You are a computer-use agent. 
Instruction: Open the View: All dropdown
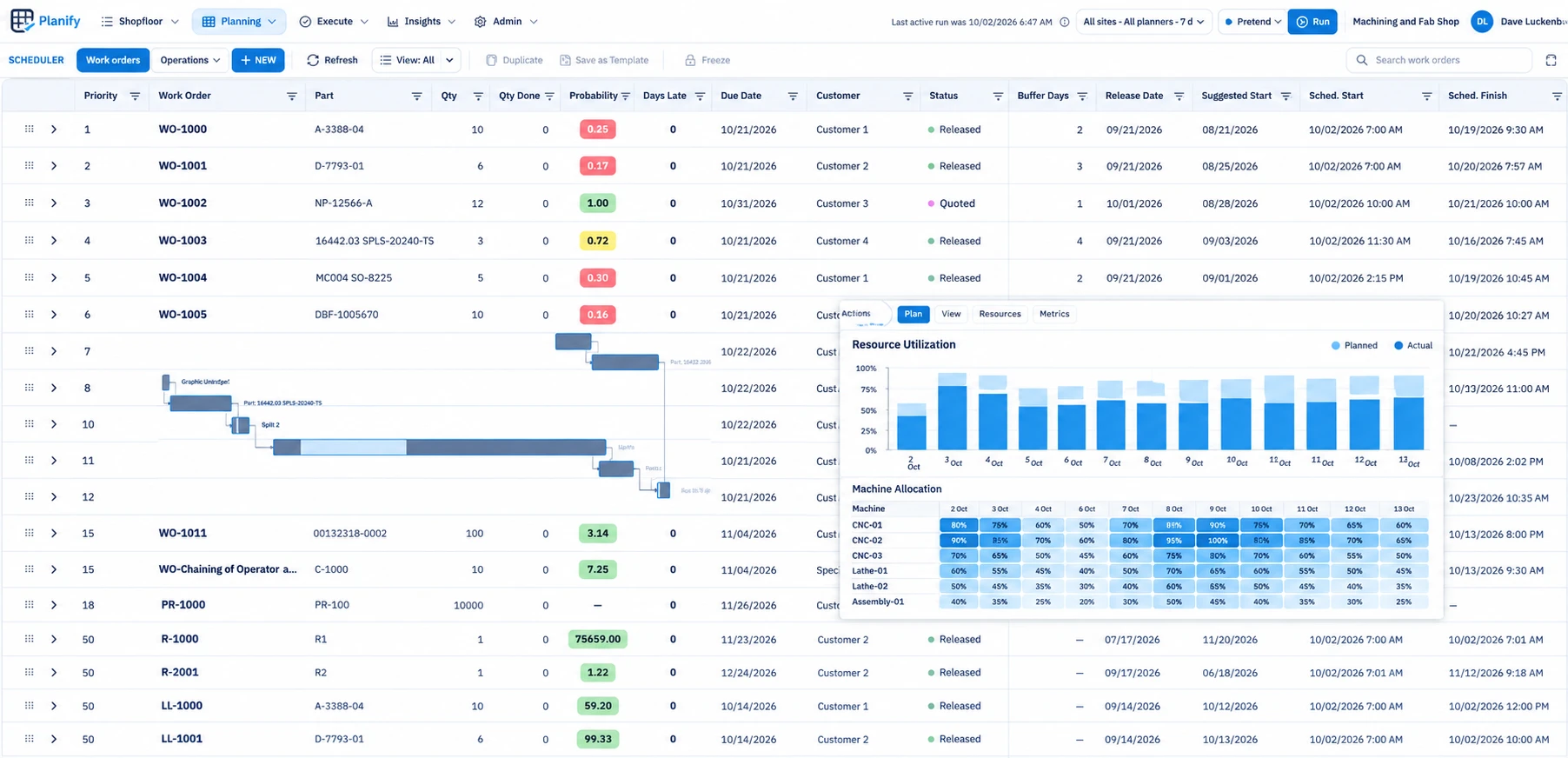click(416, 60)
